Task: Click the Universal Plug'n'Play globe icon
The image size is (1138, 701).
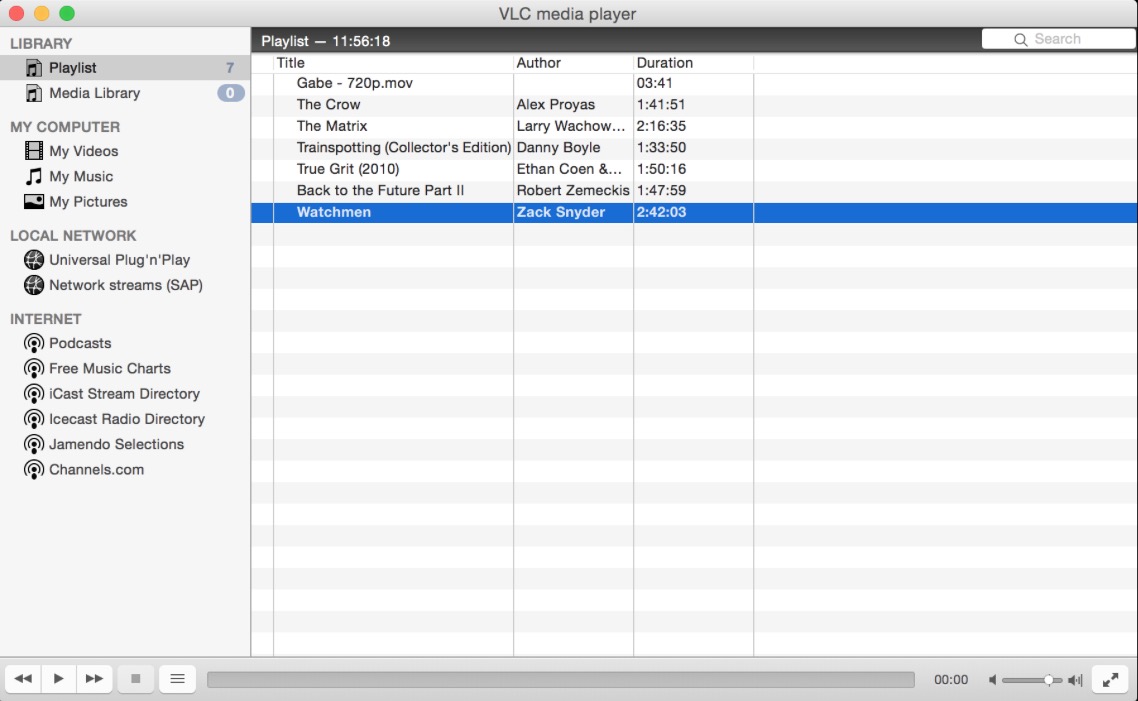Action: point(33,260)
